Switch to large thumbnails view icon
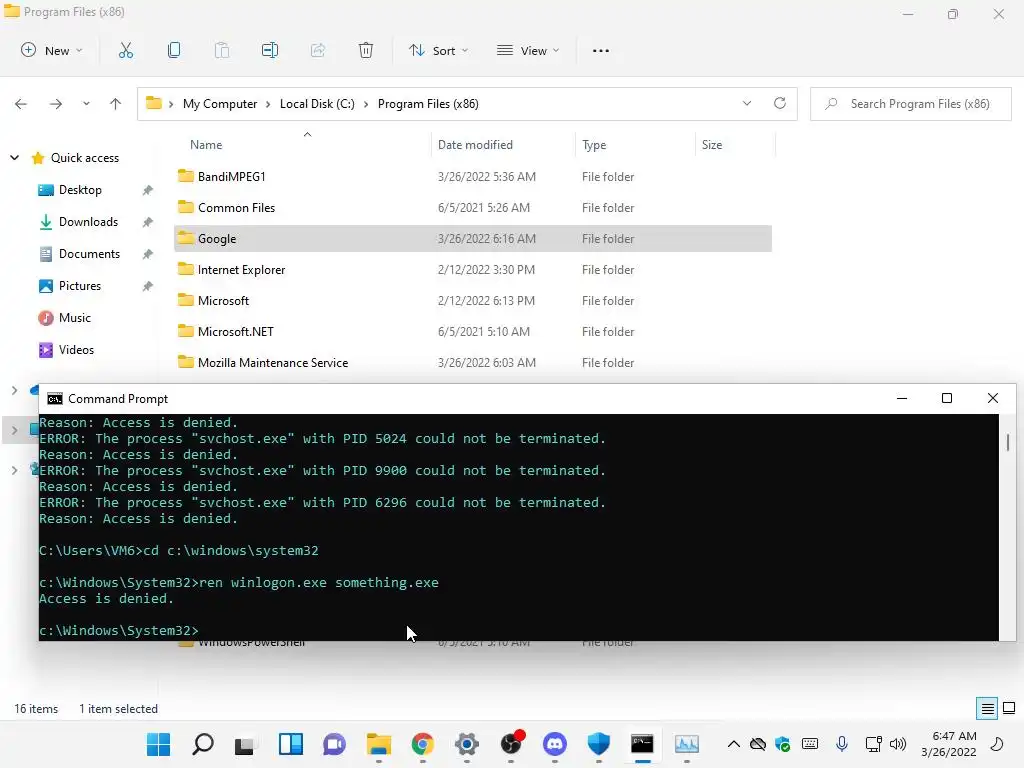 point(1009,708)
